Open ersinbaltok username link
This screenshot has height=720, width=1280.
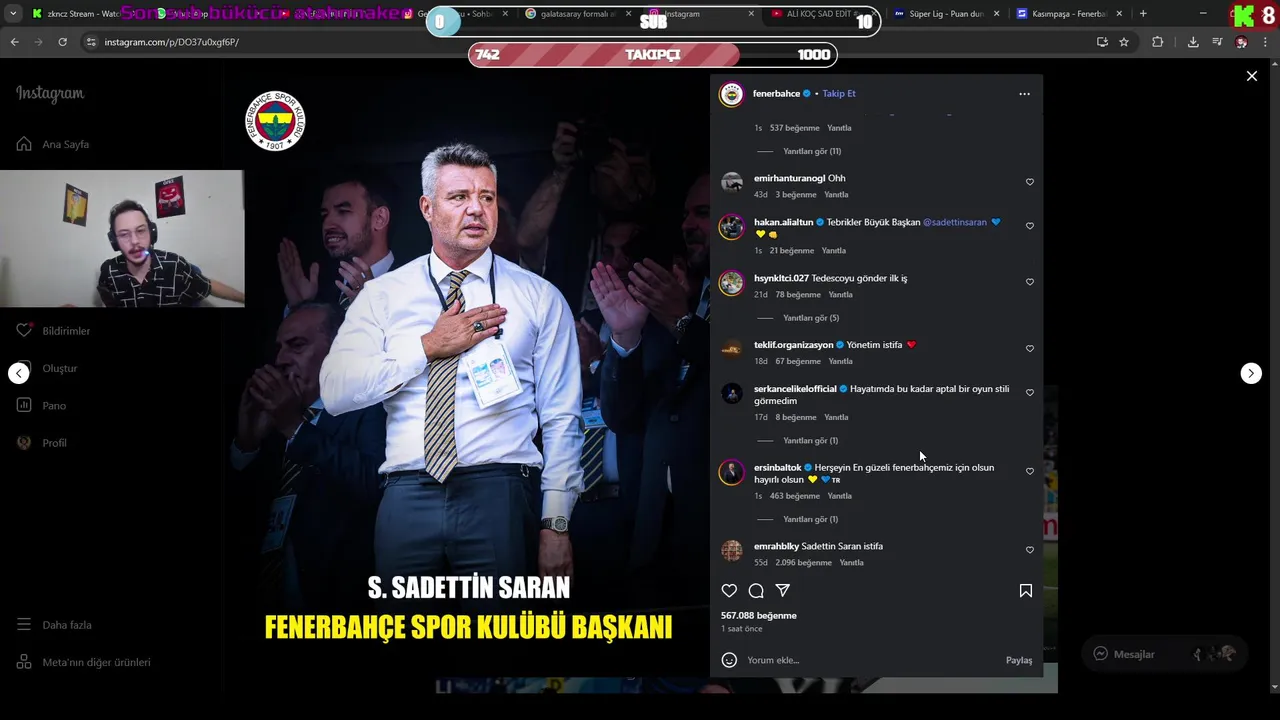(x=777, y=468)
